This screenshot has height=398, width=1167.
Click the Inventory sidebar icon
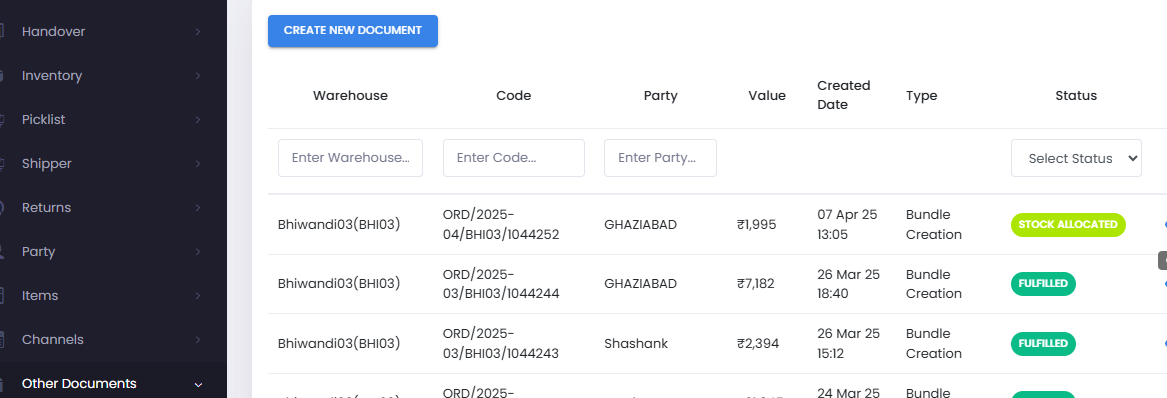coord(2,76)
